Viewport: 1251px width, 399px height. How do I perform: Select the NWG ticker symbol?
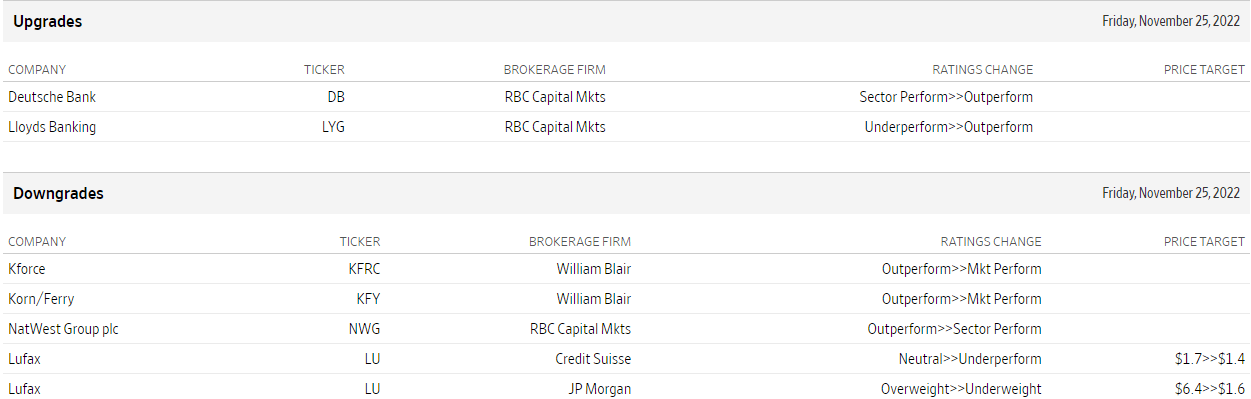[365, 329]
